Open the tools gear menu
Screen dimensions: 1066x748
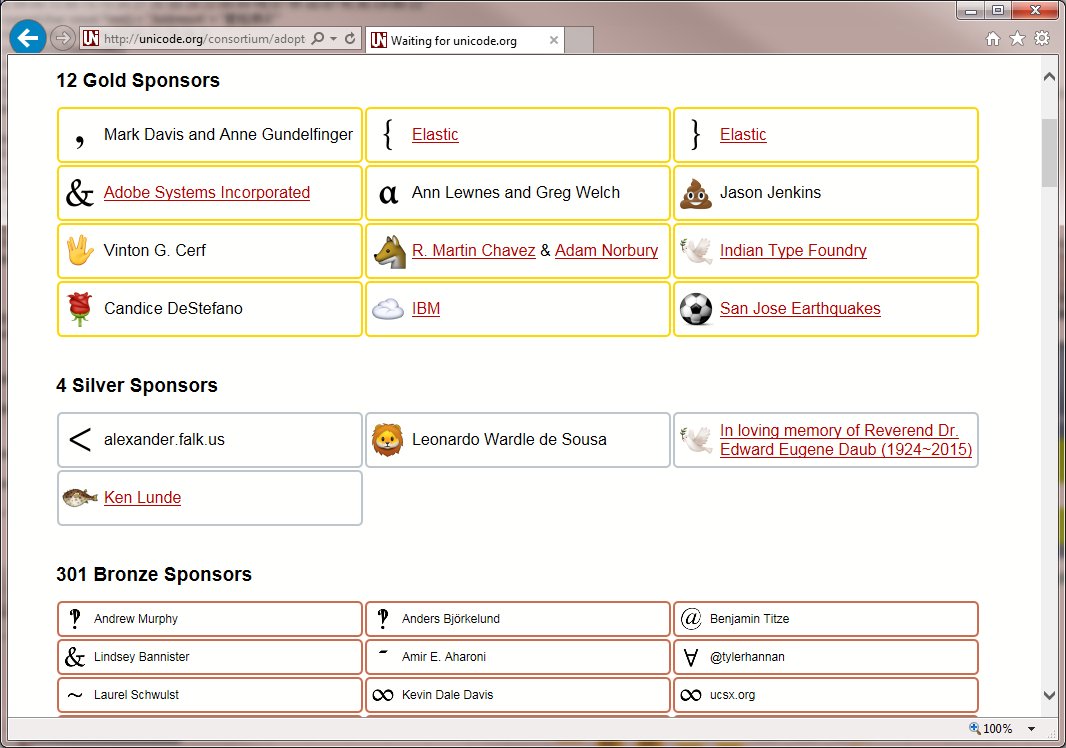pyautogui.click(x=1042, y=39)
